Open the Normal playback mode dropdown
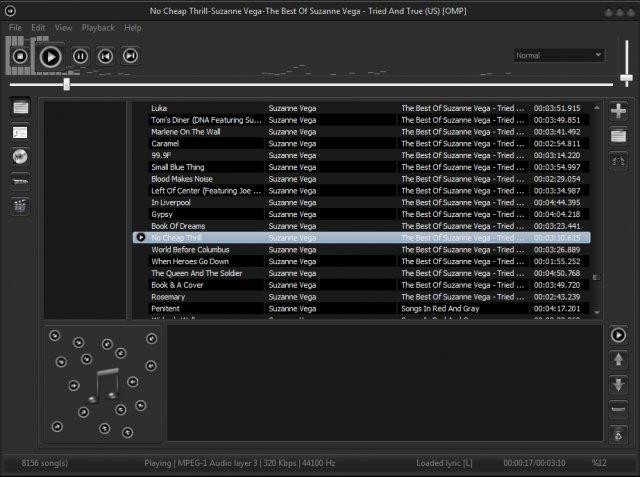The image size is (640, 477). (x=559, y=55)
